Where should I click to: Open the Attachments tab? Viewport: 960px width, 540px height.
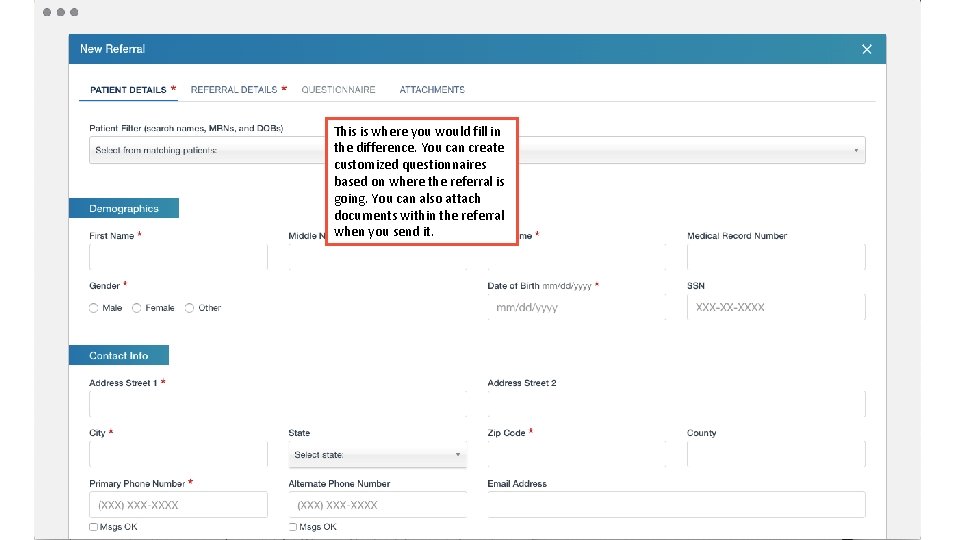(x=432, y=90)
